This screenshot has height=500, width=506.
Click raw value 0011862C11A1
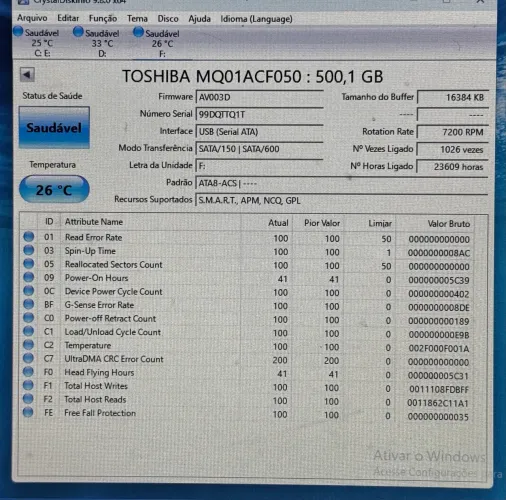coord(438,403)
